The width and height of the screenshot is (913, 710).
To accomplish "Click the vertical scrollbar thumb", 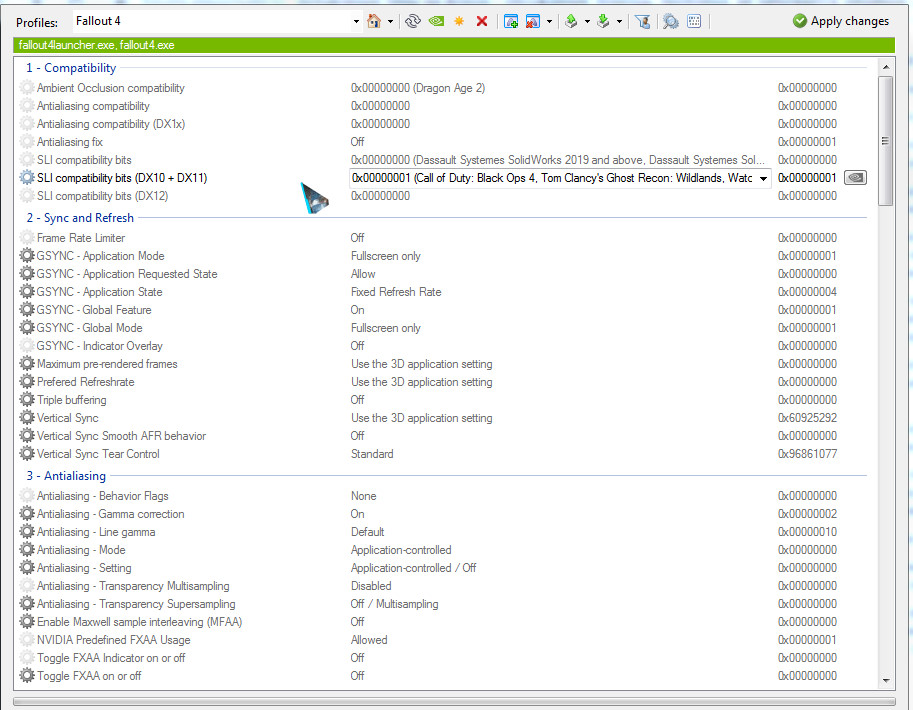I will 886,141.
